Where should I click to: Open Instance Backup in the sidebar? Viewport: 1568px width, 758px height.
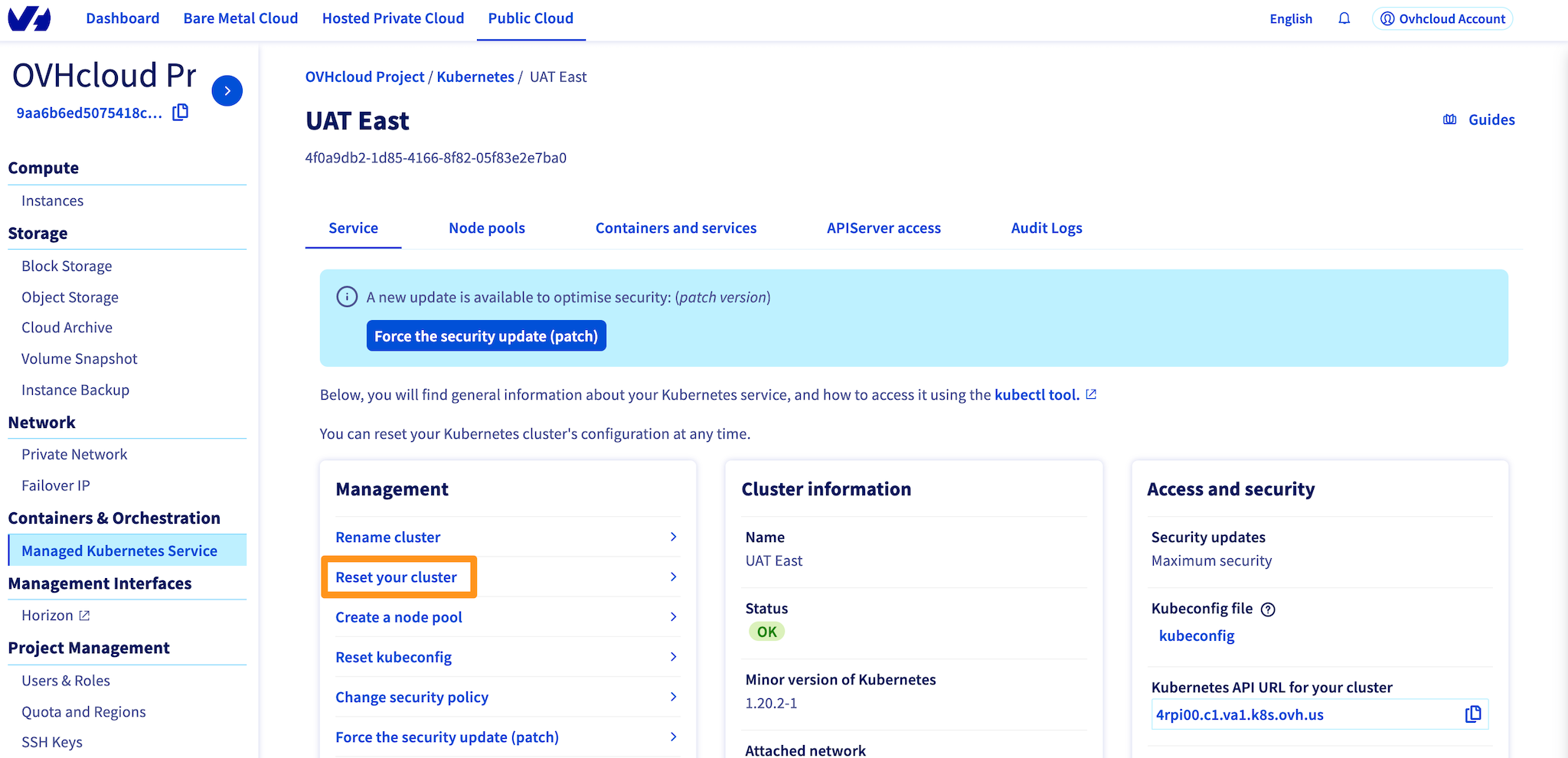(75, 390)
